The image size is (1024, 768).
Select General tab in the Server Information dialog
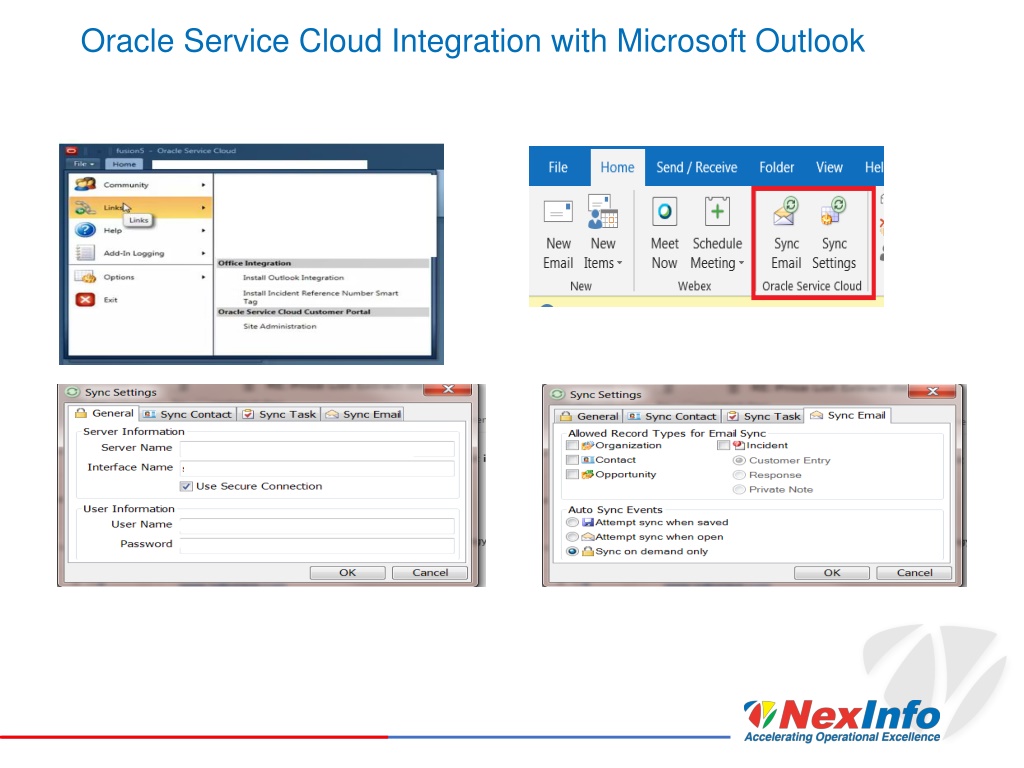click(104, 413)
